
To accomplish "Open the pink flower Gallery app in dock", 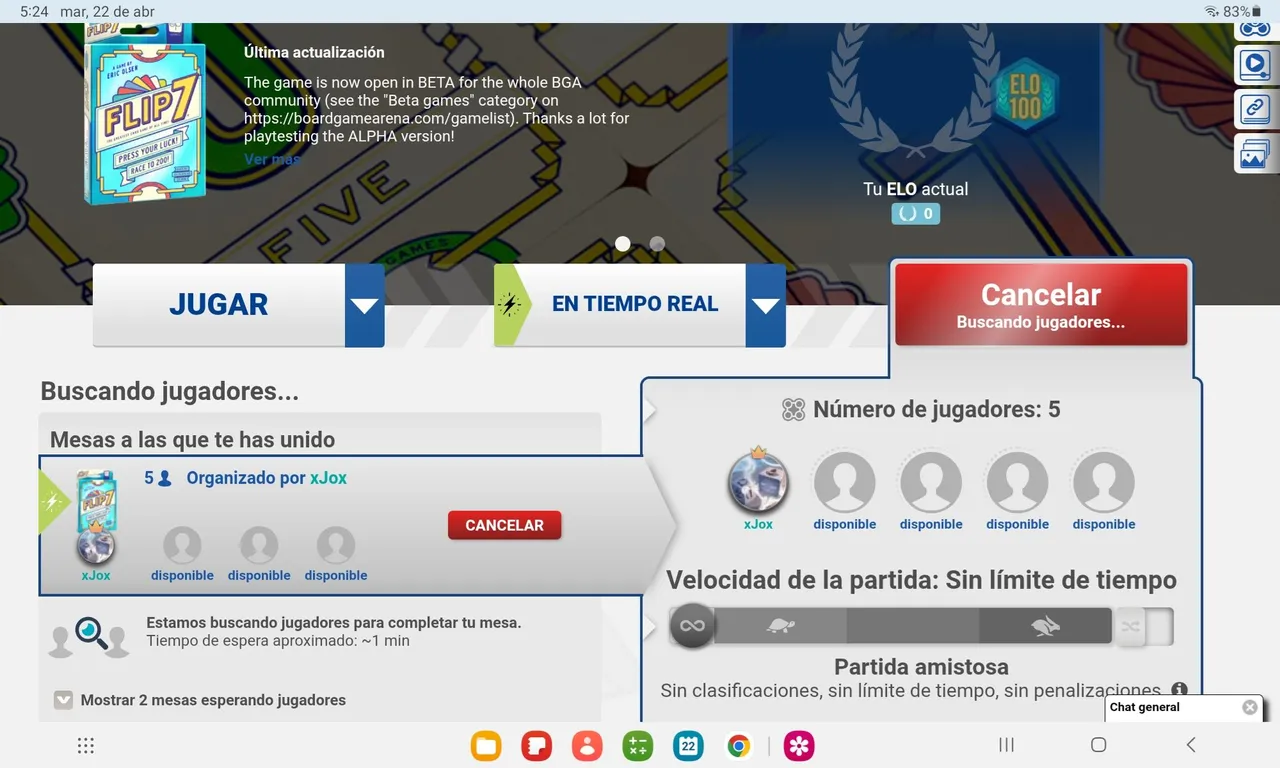I will [x=799, y=745].
